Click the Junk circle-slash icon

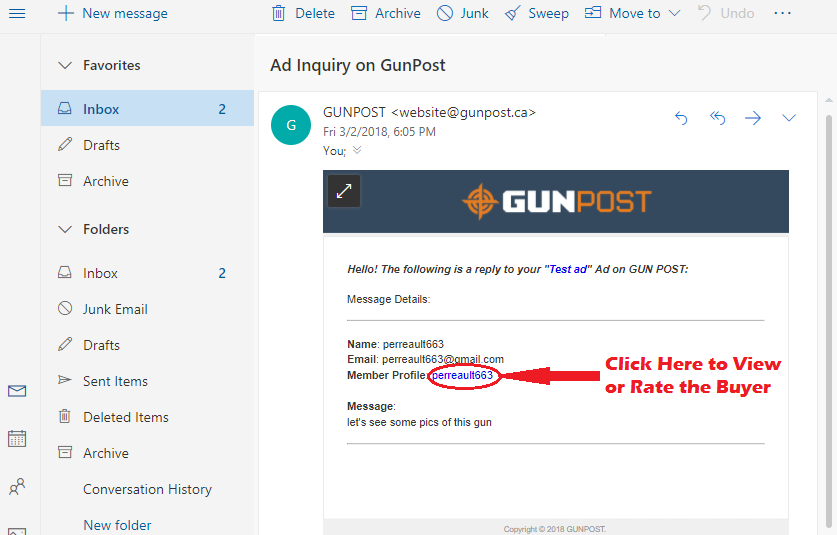click(445, 13)
